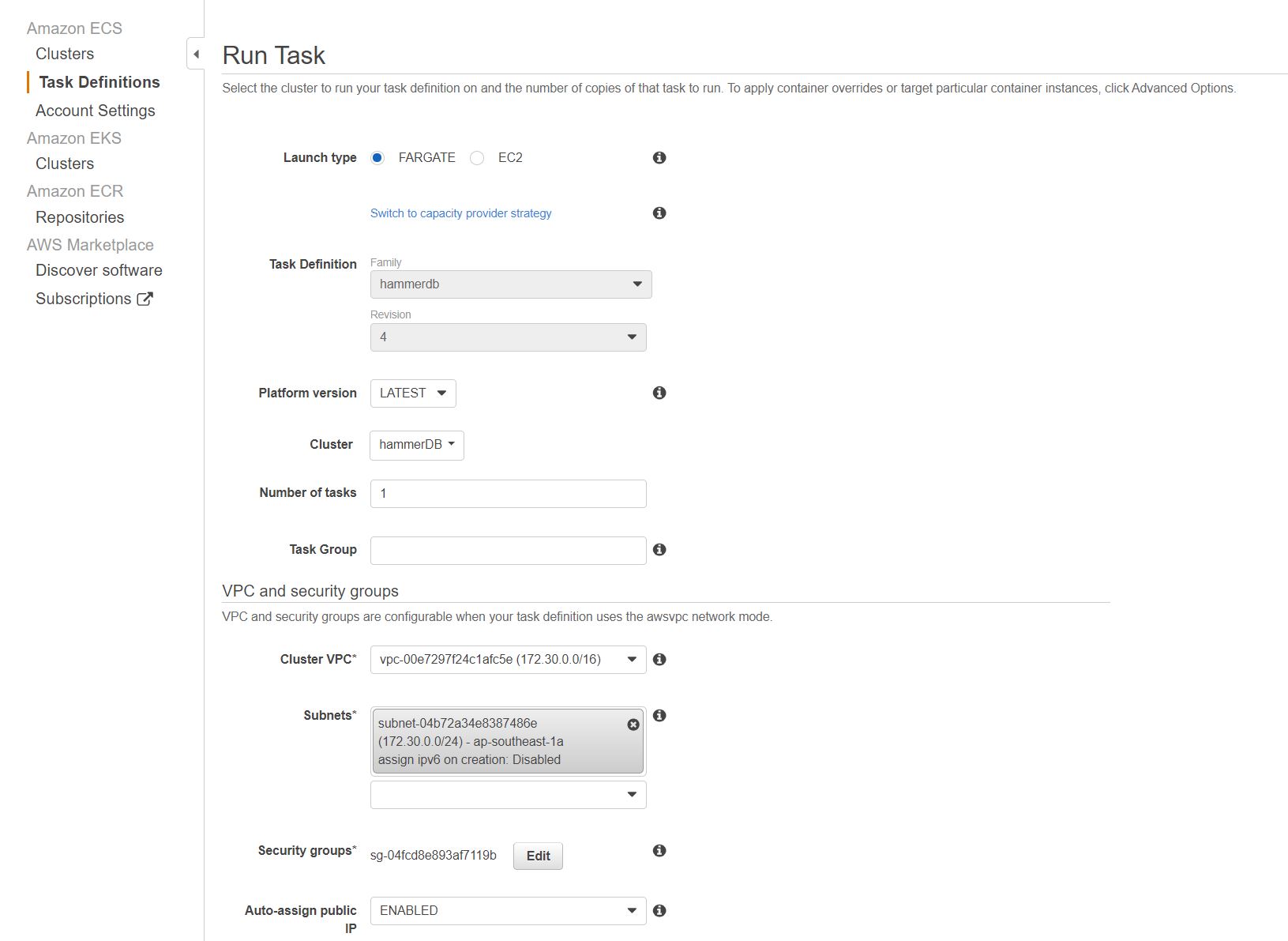Click info icon next to Platform version
This screenshot has height=941, width=1288.
659,393
